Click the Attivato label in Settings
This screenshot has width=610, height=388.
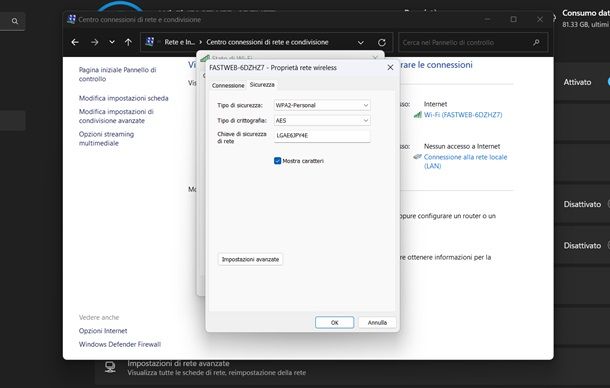tap(577, 82)
